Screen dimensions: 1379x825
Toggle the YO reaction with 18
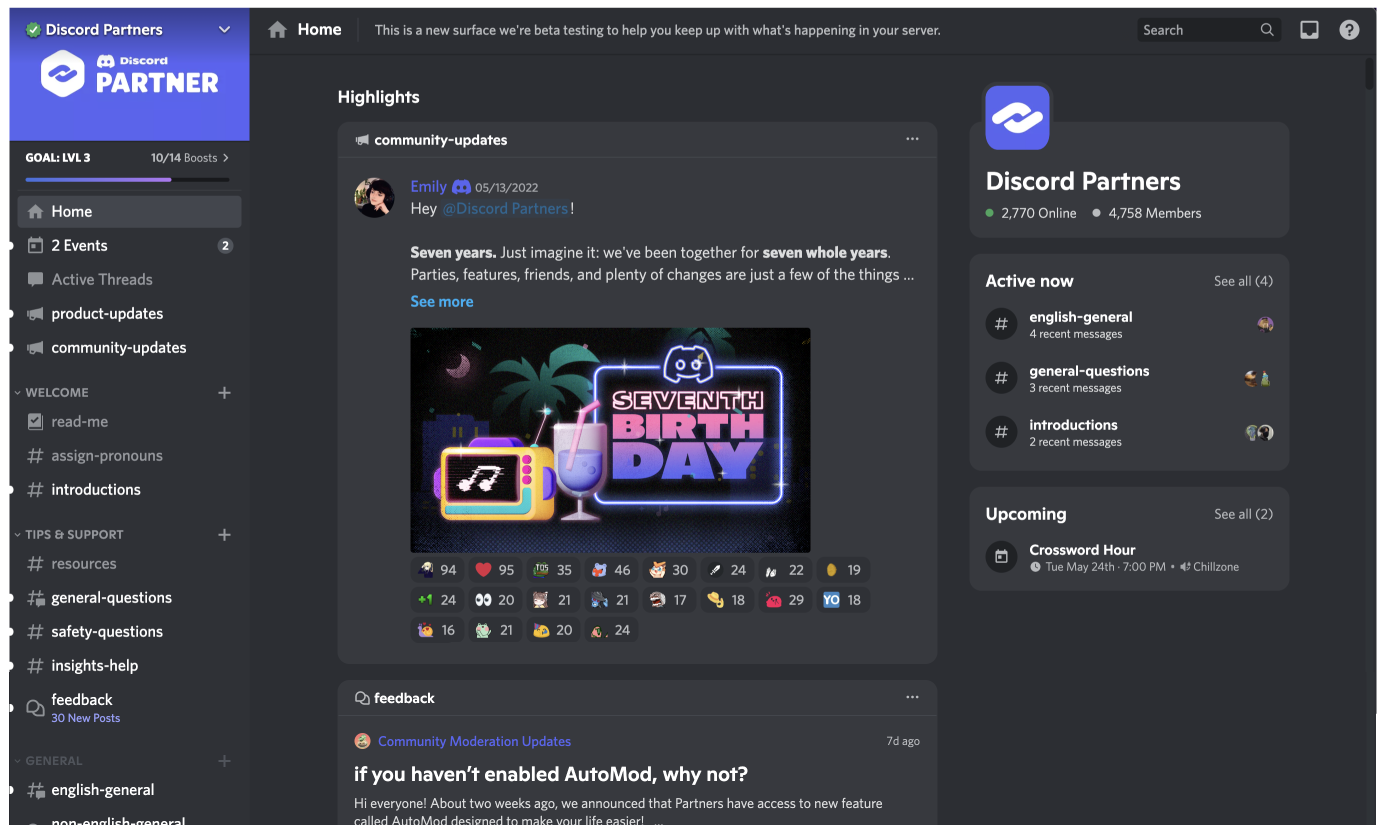click(x=842, y=600)
